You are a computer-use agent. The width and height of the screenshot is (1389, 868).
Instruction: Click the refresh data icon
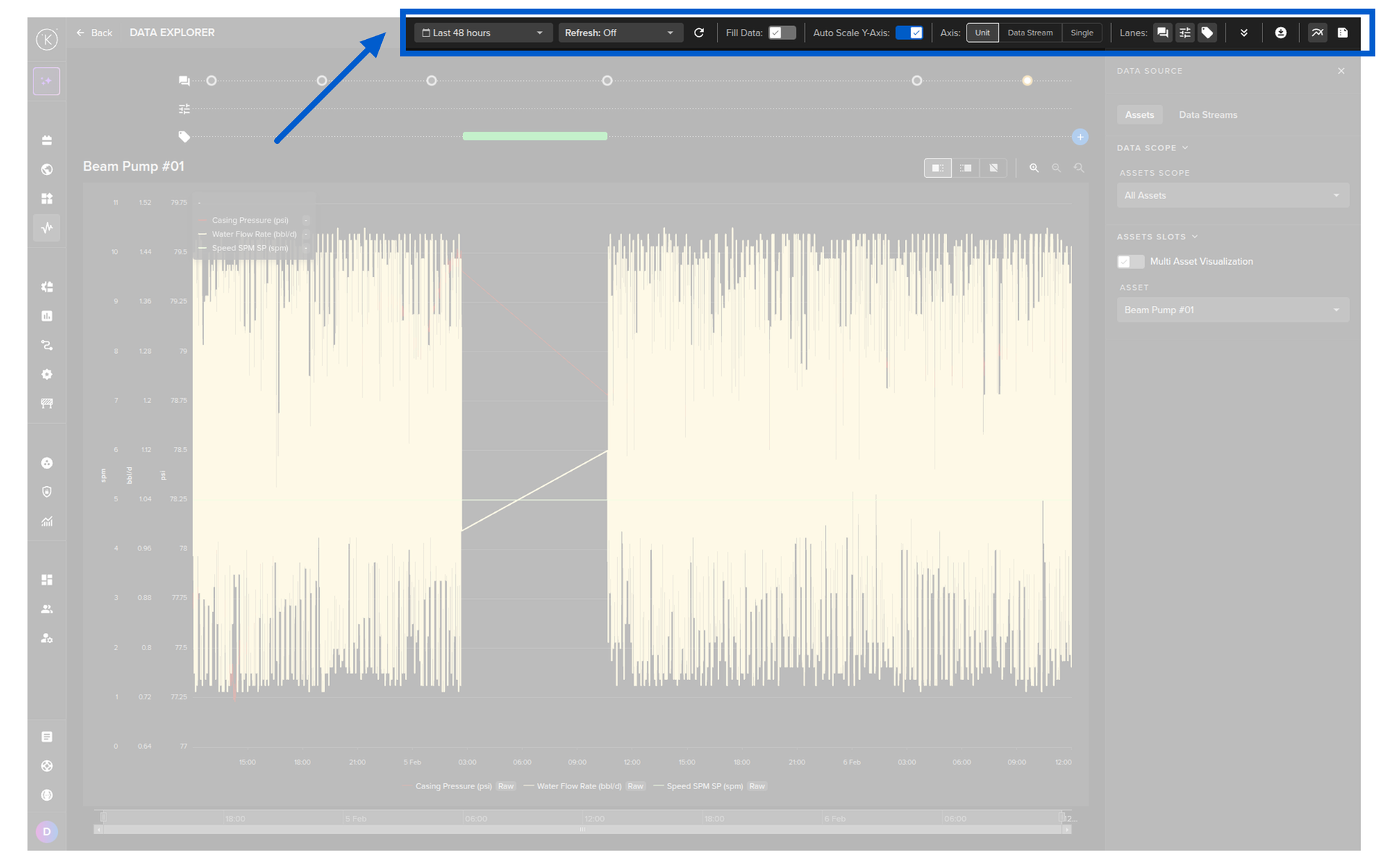(699, 33)
